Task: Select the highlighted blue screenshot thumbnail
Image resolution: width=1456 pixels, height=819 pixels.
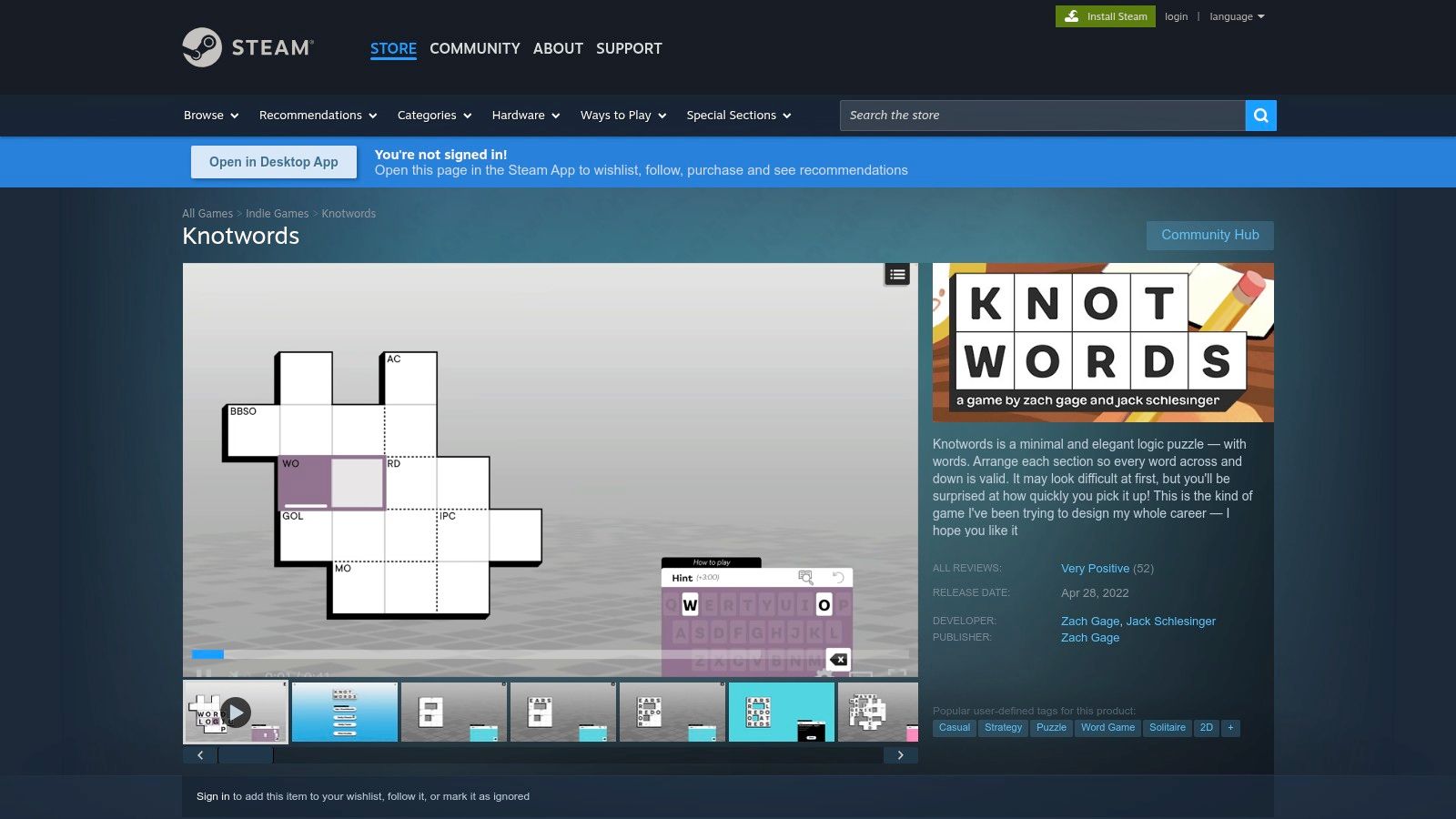Action: pos(781,712)
